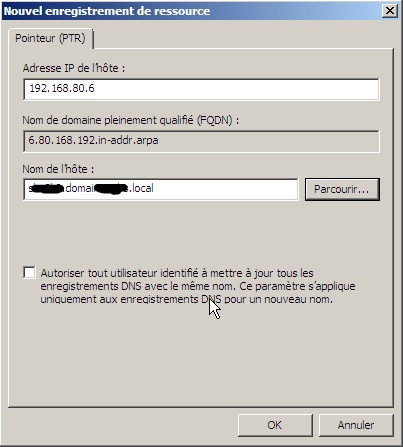Click the 'Adresse IP de l'hôte :' label

click(x=74, y=68)
